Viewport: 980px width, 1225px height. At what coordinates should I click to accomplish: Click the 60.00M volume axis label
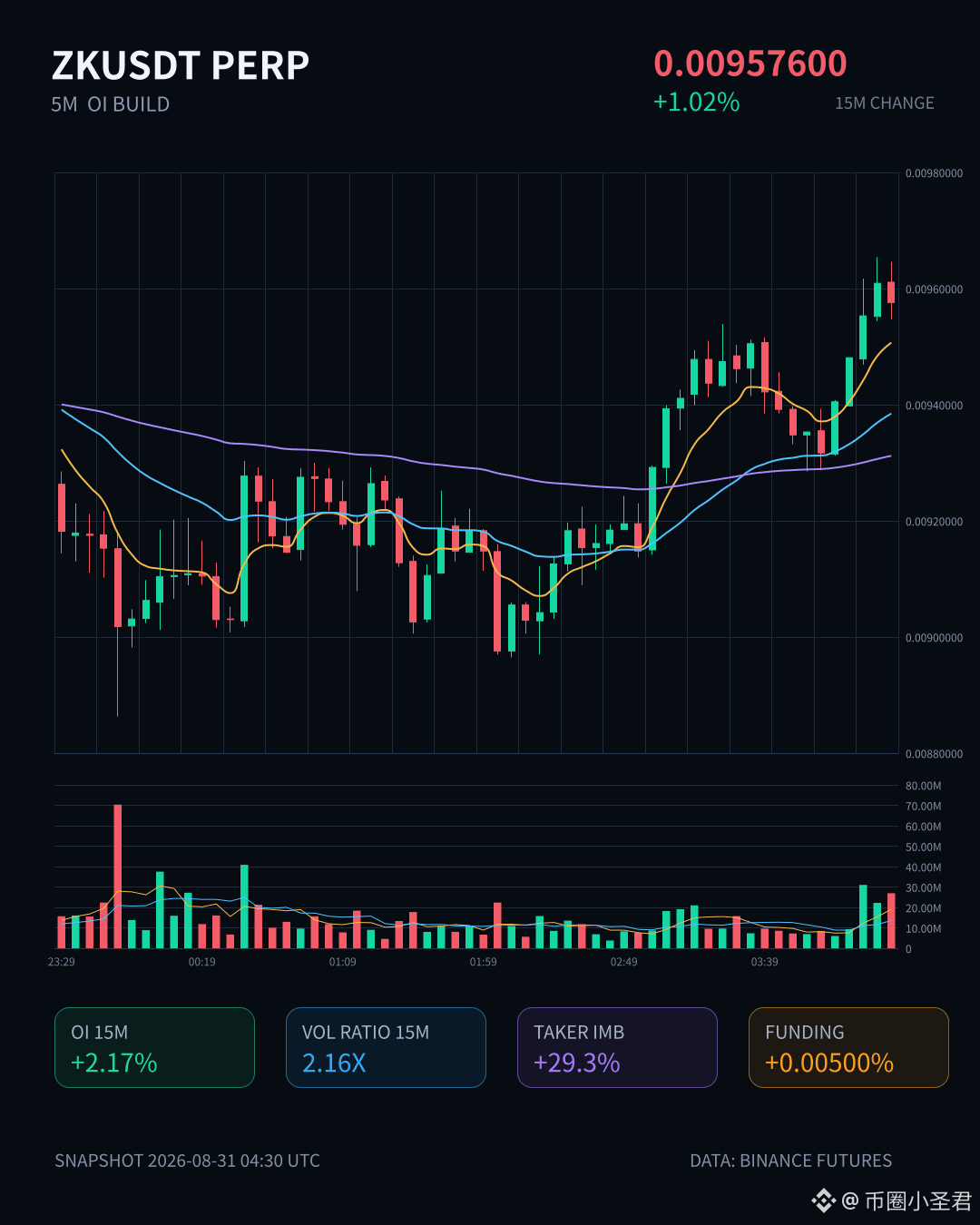(x=923, y=827)
